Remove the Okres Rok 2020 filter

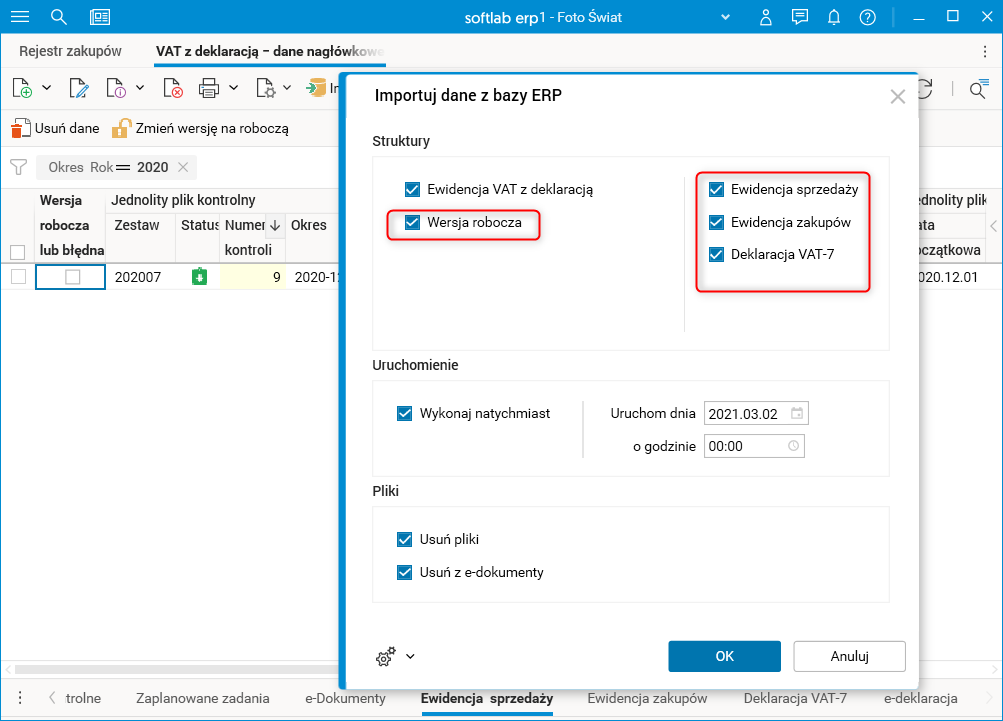point(183,167)
